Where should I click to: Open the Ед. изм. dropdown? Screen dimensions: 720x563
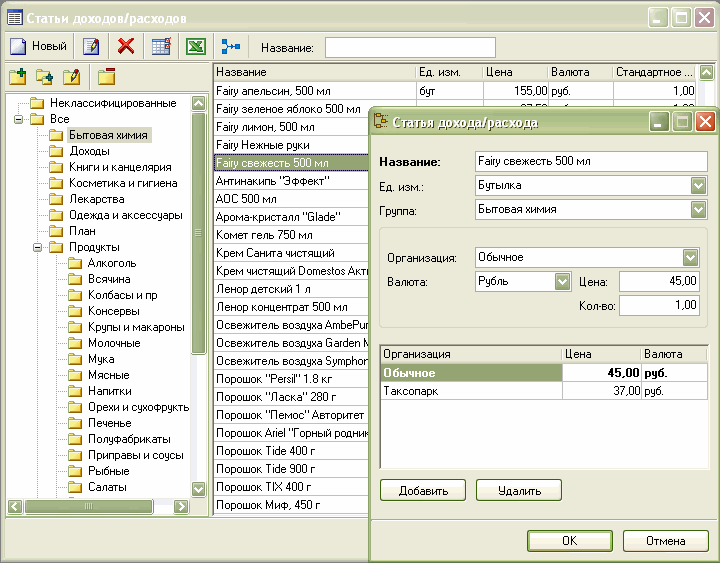click(x=698, y=186)
